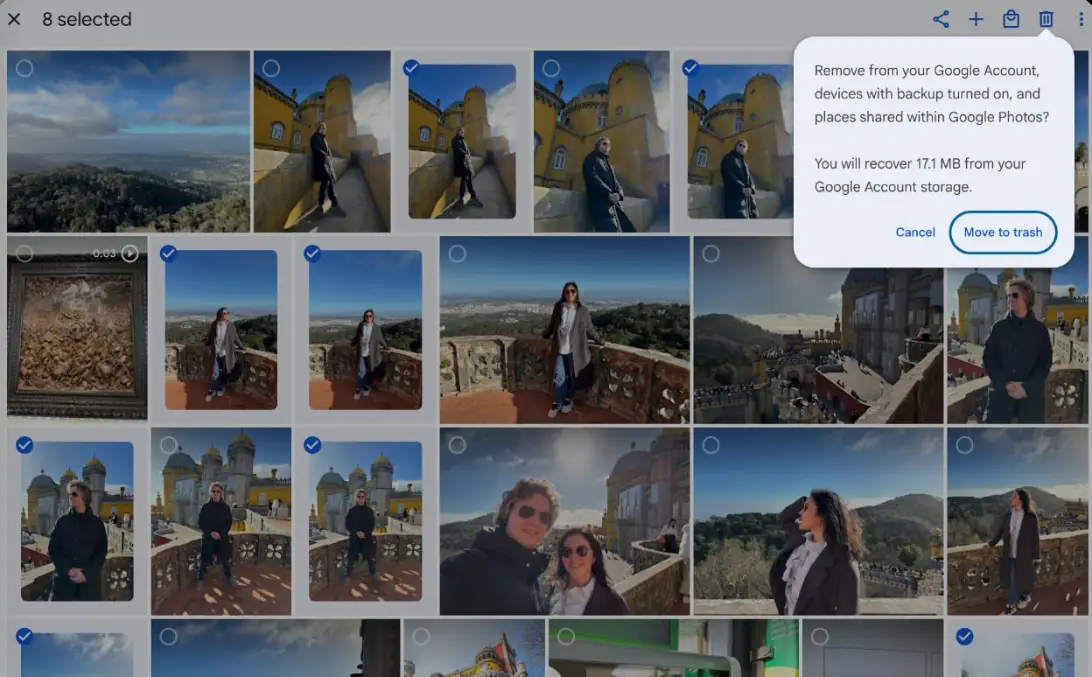Open the order photo prints option

1011,18
